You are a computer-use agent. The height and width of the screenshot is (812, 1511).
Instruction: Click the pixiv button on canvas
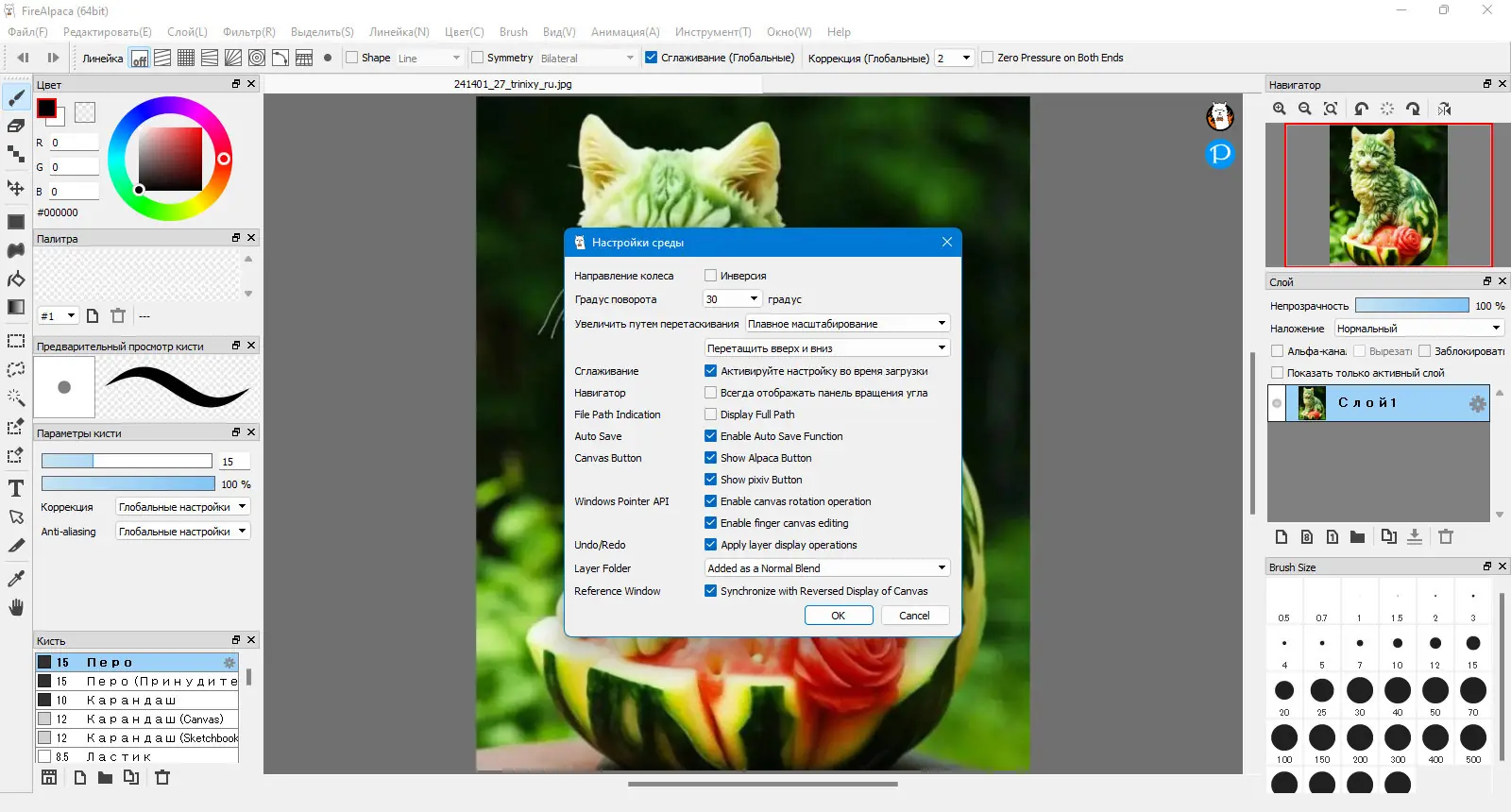1220,153
